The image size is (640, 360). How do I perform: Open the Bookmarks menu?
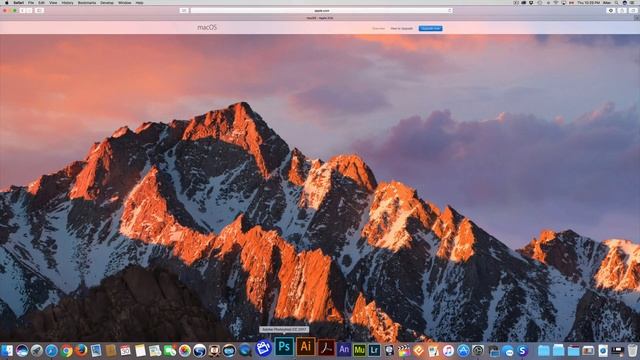pyautogui.click(x=87, y=2)
